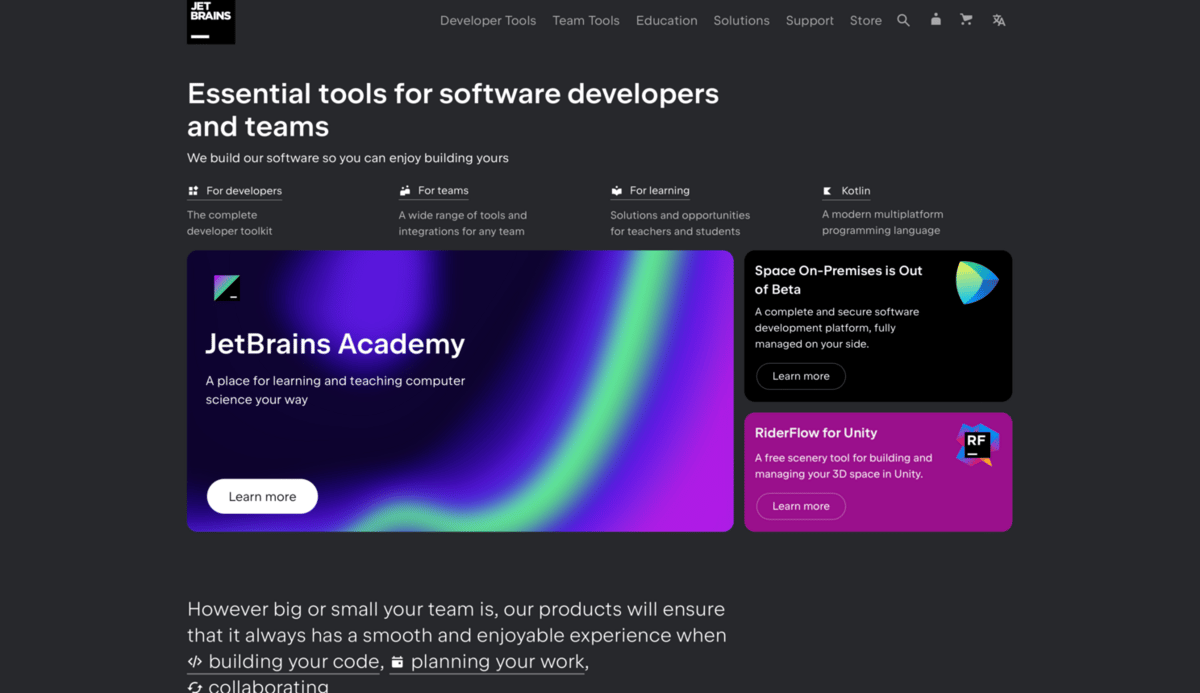
Task: Click the grid icon beside For developers
Action: pos(193,191)
